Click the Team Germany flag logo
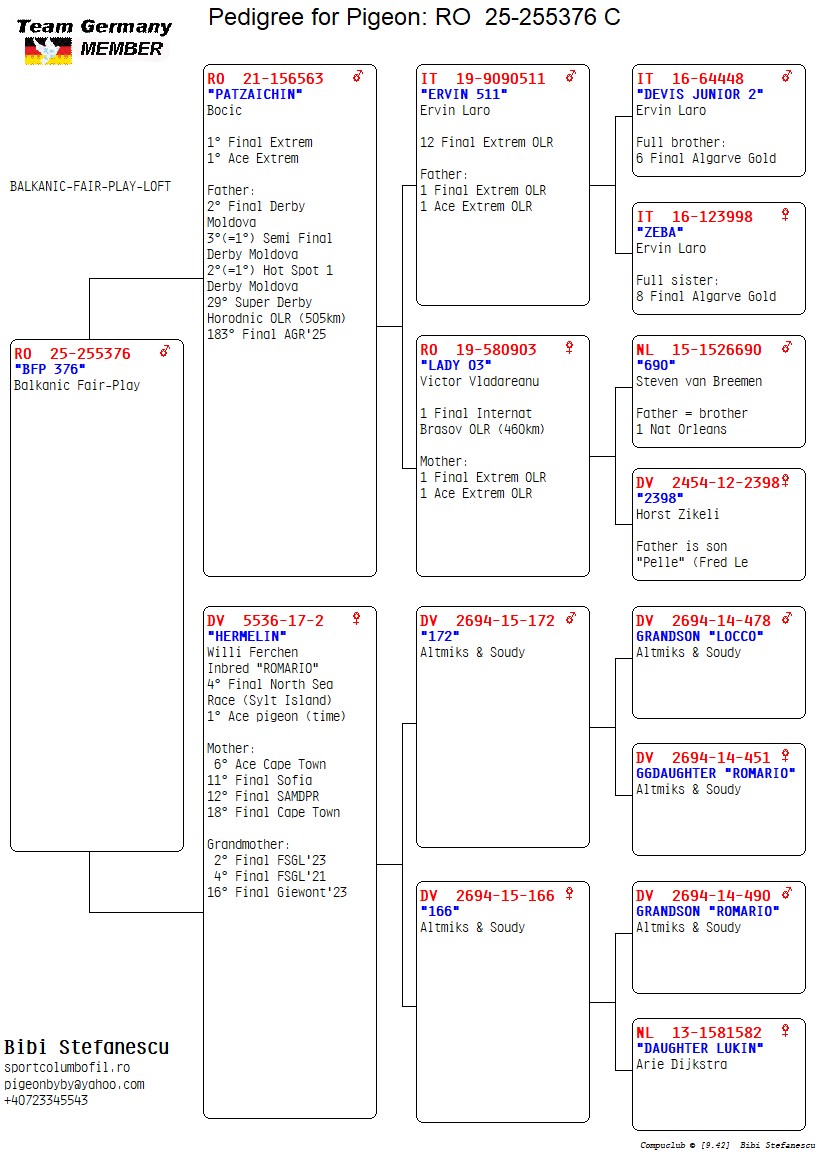 pyautogui.click(x=49, y=51)
